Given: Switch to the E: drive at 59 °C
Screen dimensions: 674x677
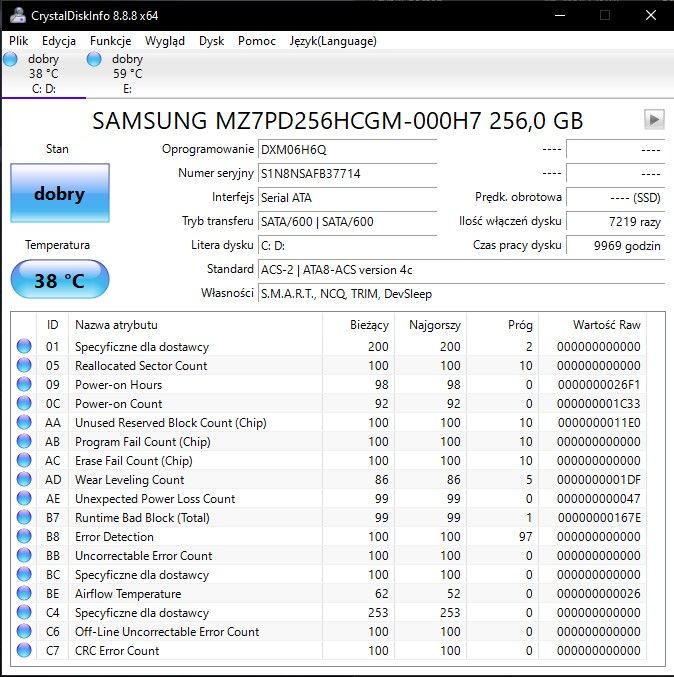Looking at the screenshot, I should [127, 74].
